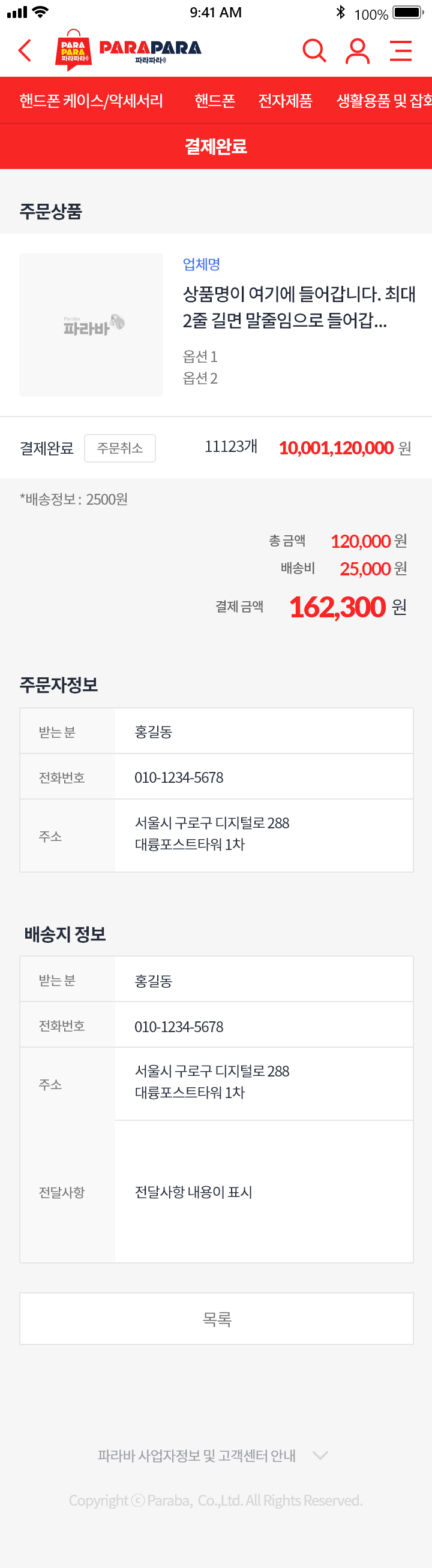Select the 핸드폰 케이스/악세서리 category tab
Screen dimensions: 432x1568
pos(91,101)
